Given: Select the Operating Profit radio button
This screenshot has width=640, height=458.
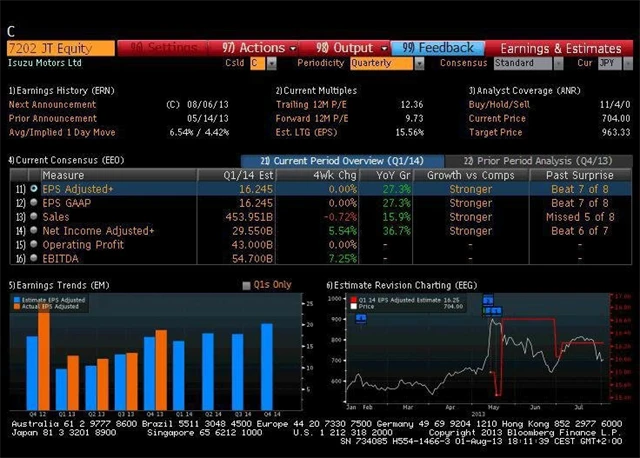Looking at the screenshot, I should tap(33, 244).
